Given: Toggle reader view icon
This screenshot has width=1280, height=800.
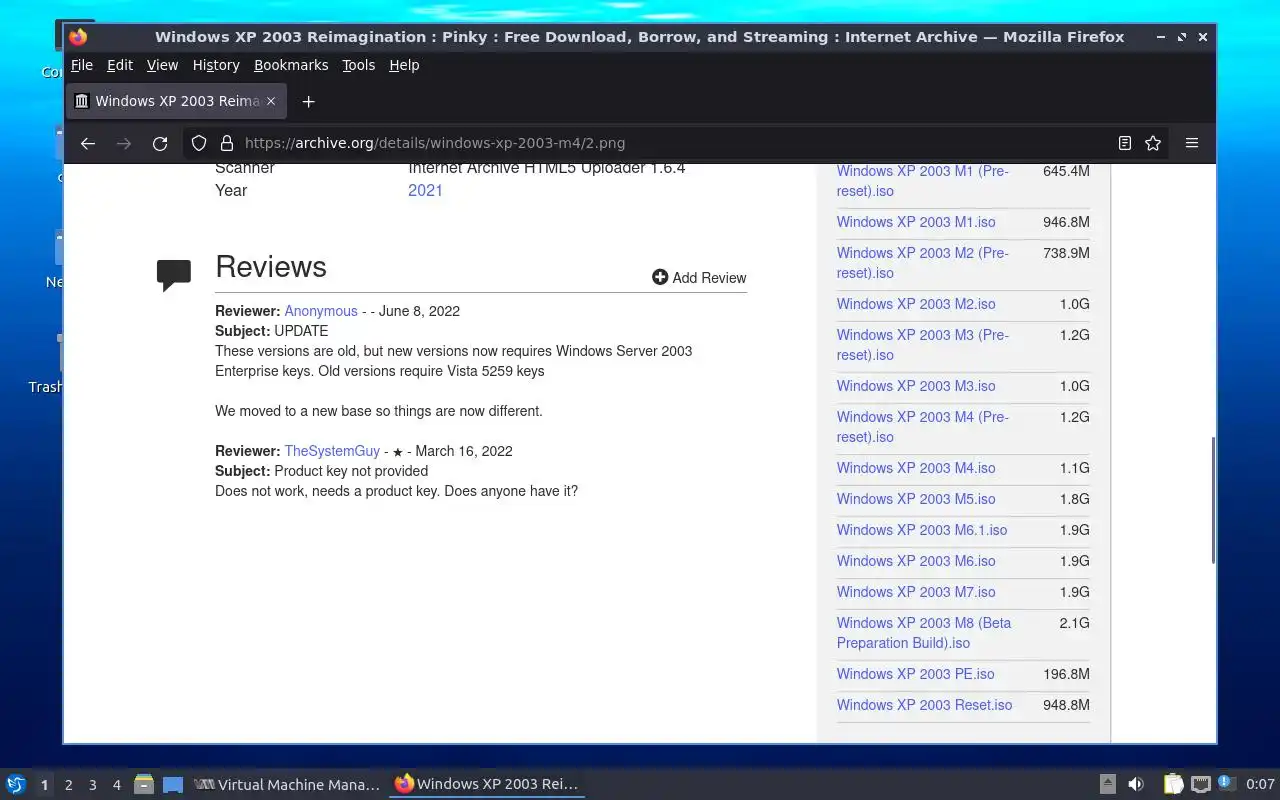Looking at the screenshot, I should click(1125, 143).
